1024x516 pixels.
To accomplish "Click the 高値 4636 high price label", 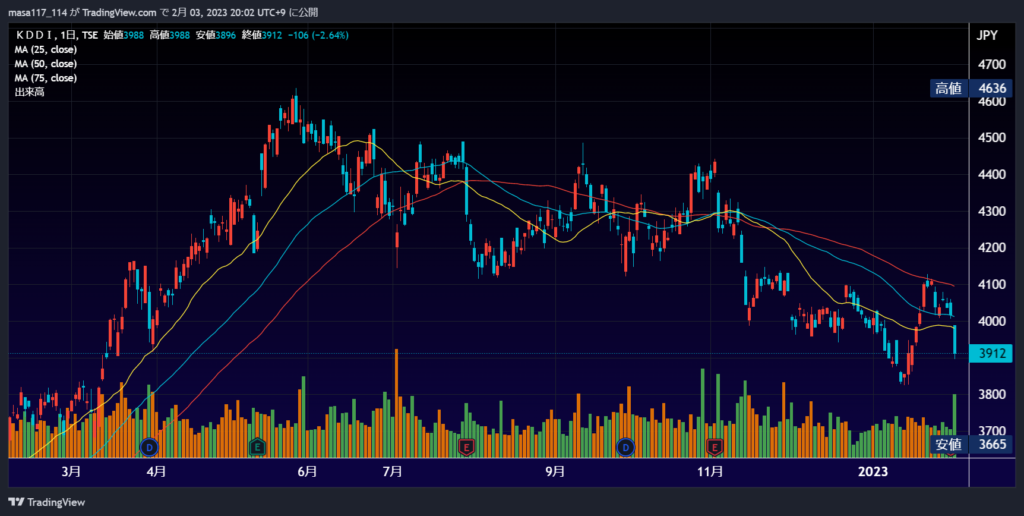I will tap(971, 88).
